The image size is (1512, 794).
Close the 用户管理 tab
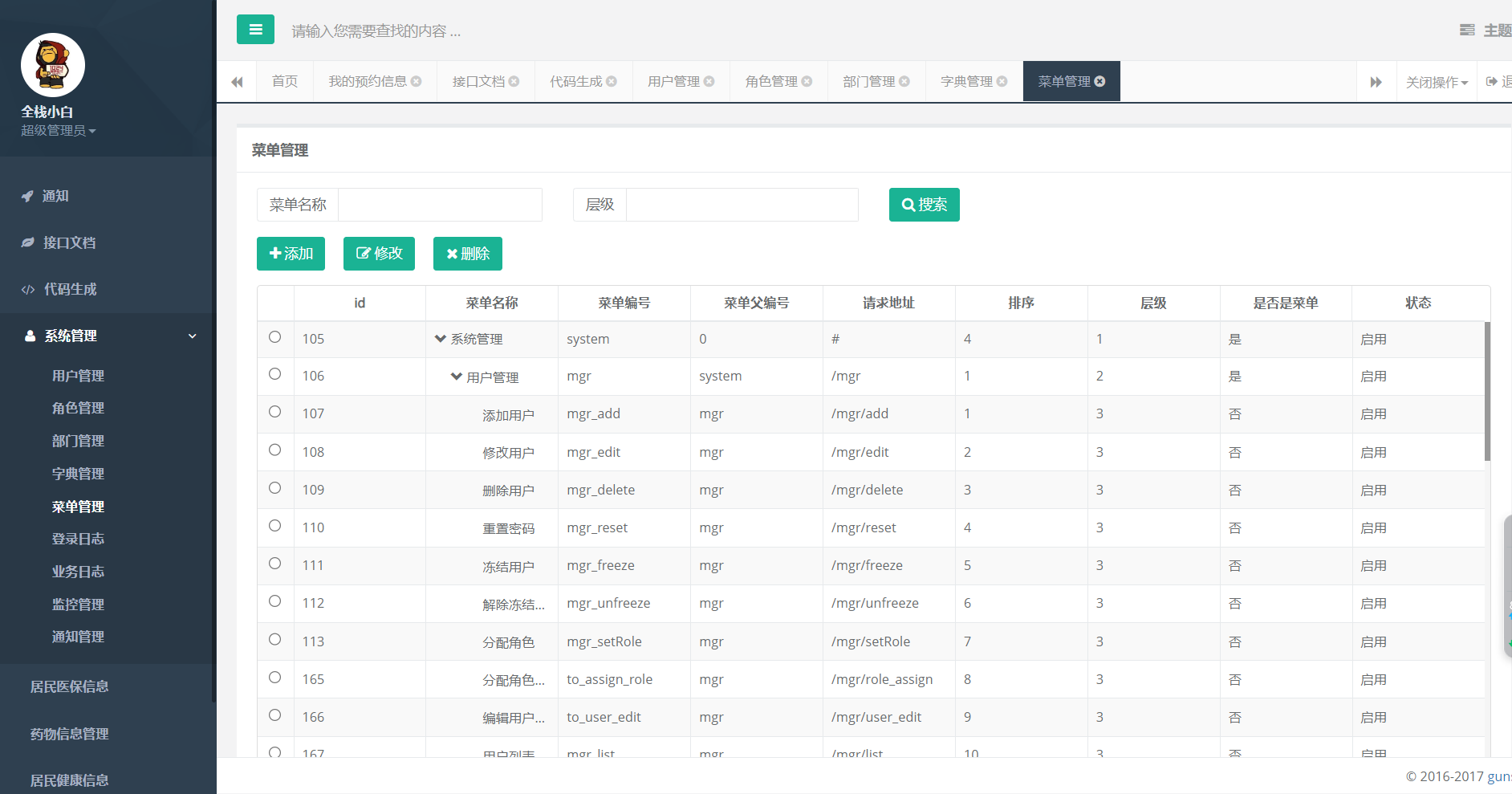pyautogui.click(x=709, y=81)
